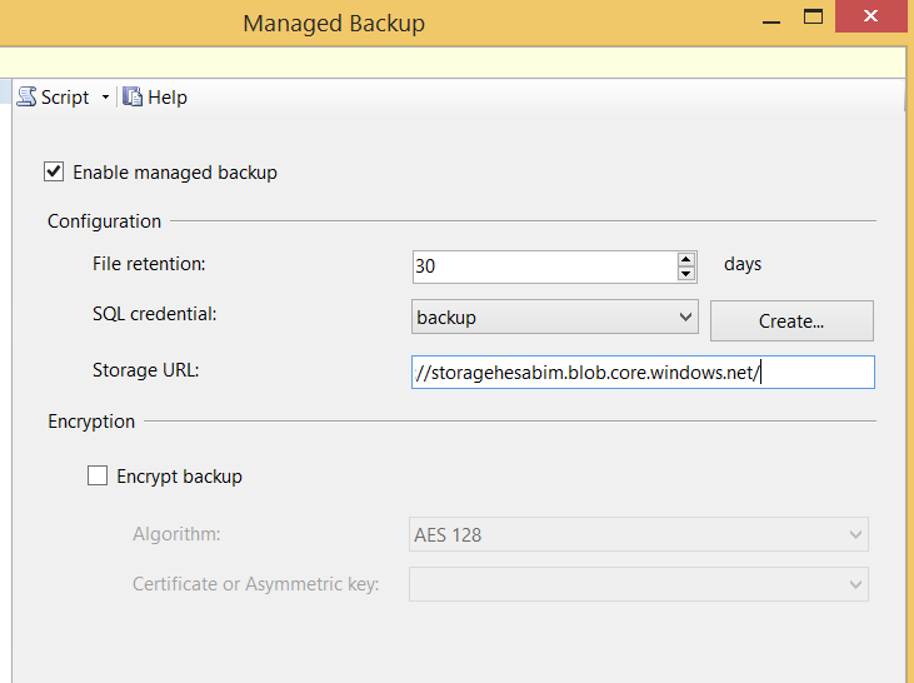Viewport: 914px width, 683px height.
Task: Open the Algorithm AES 128 dropdown
Action: point(638,534)
